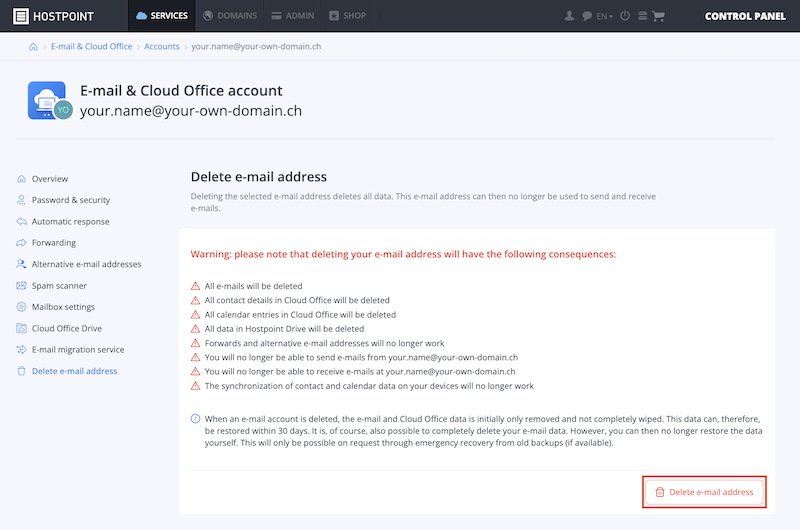Open the Admin tab

click(x=292, y=16)
